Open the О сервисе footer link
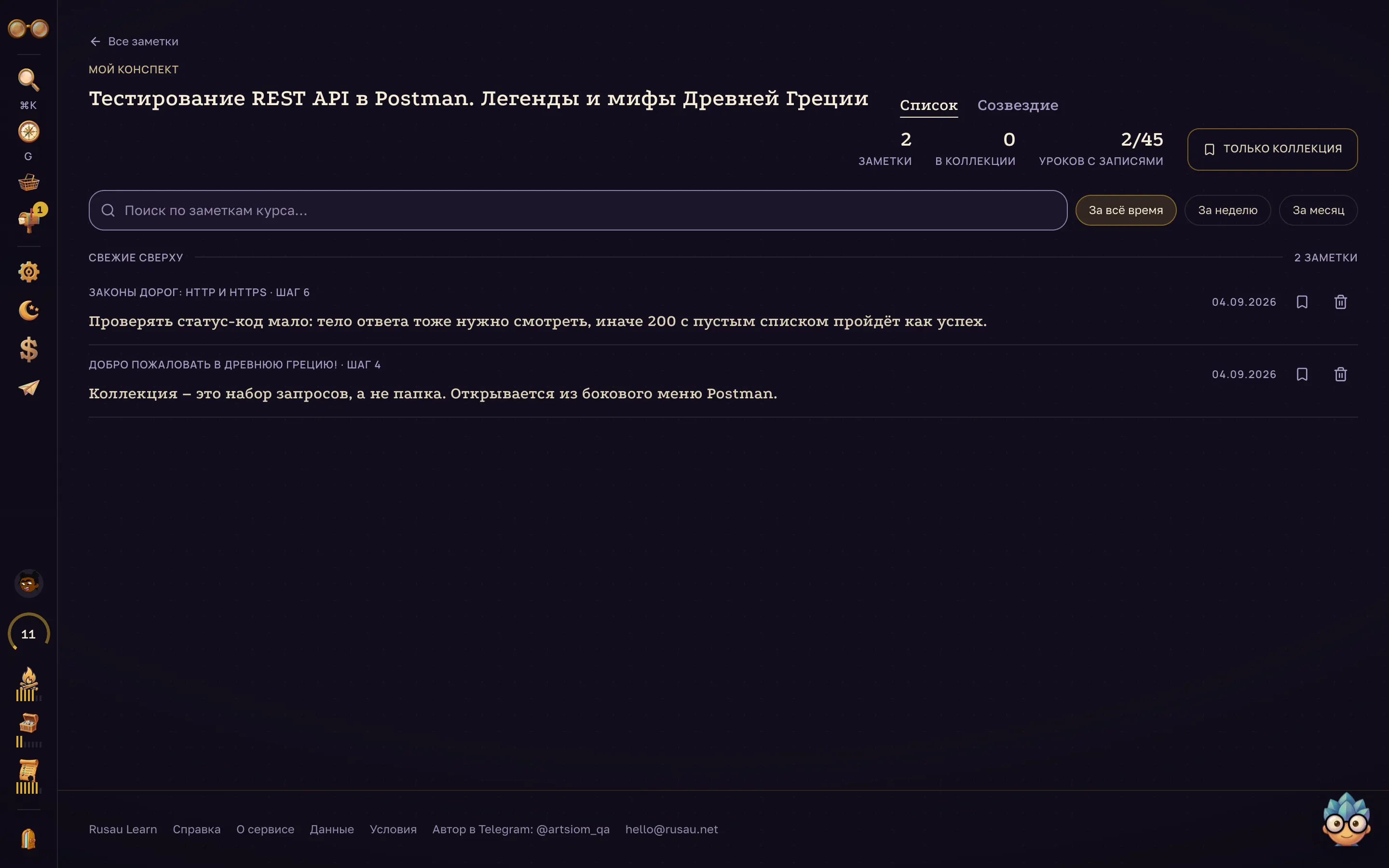 click(265, 829)
